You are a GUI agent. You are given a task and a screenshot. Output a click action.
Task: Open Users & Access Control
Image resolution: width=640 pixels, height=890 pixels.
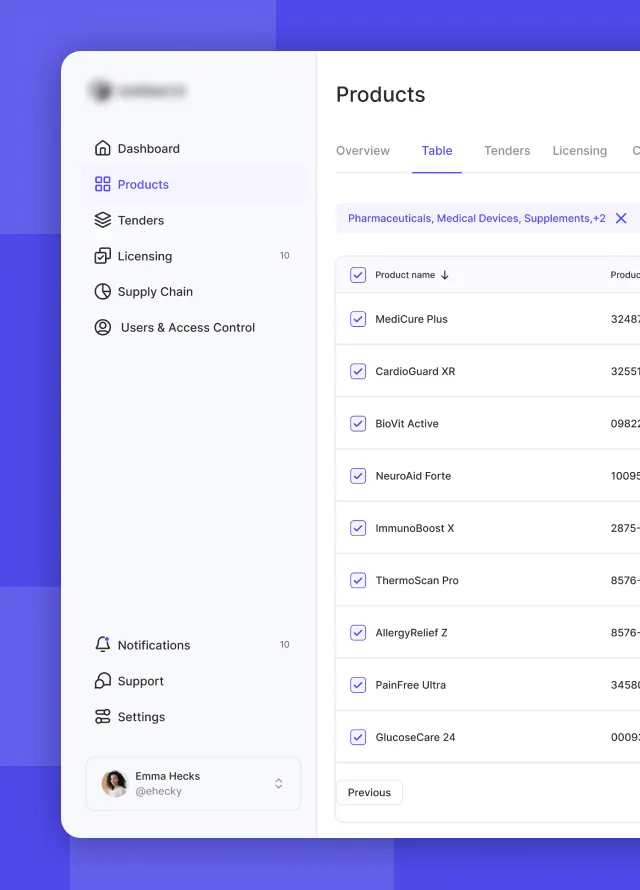(193, 328)
